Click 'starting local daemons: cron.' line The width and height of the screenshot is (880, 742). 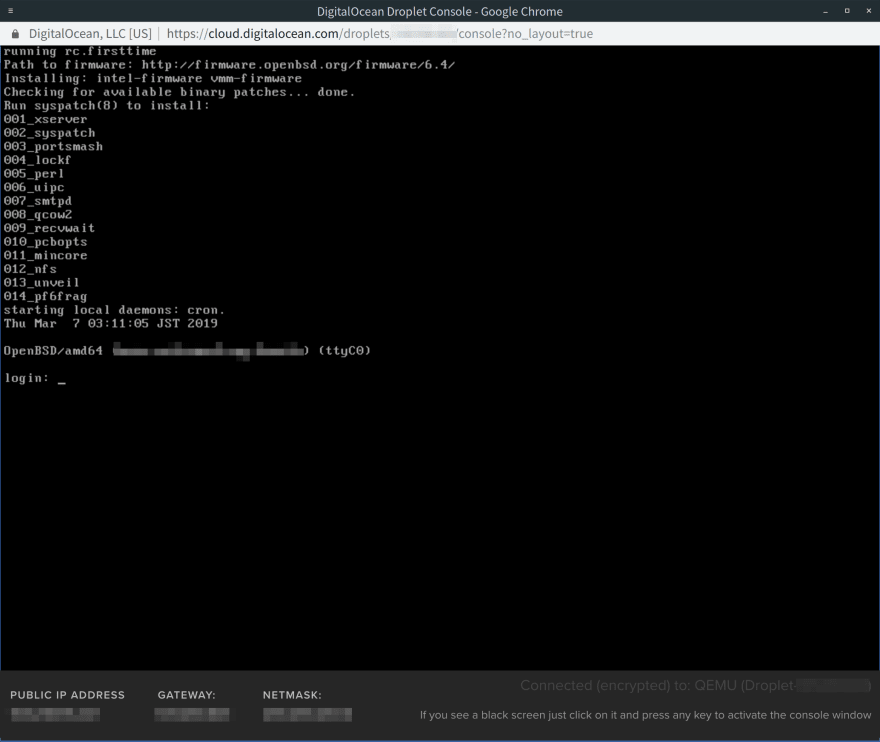(x=114, y=310)
